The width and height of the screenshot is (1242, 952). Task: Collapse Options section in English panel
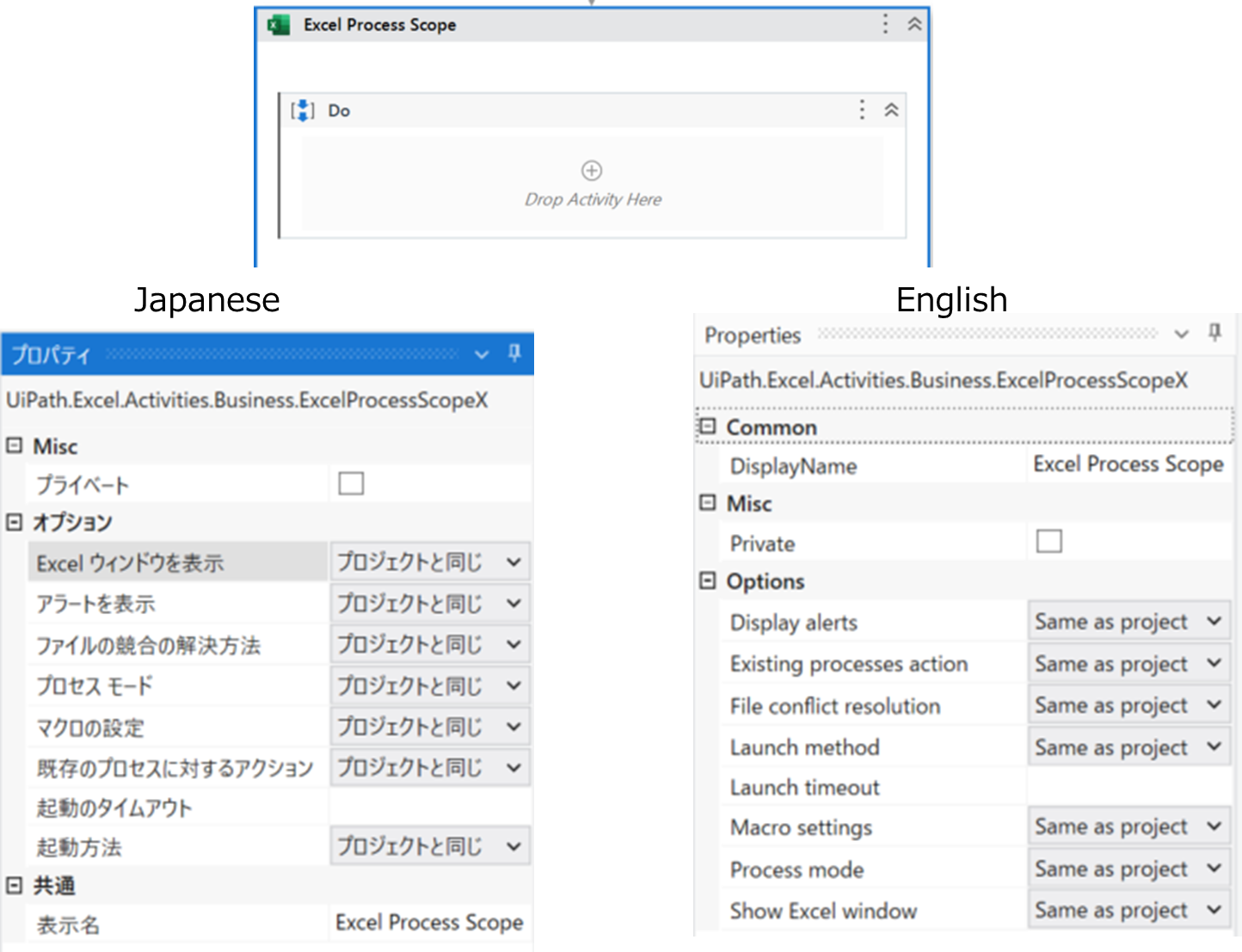coord(707,581)
